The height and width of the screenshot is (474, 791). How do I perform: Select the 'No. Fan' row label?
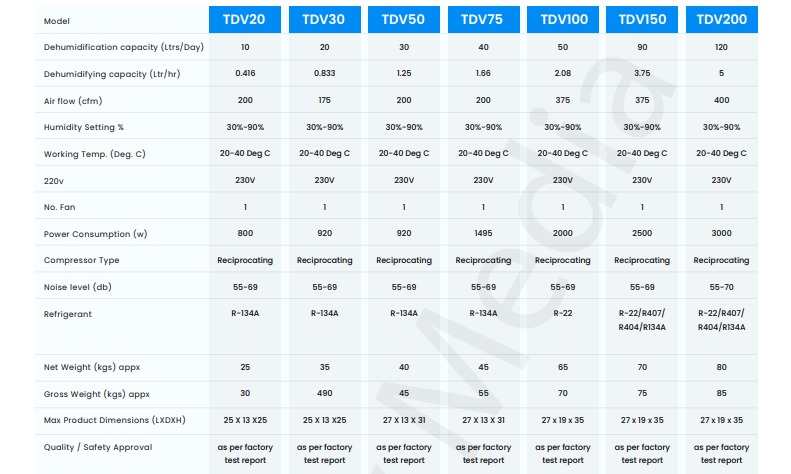coord(60,207)
